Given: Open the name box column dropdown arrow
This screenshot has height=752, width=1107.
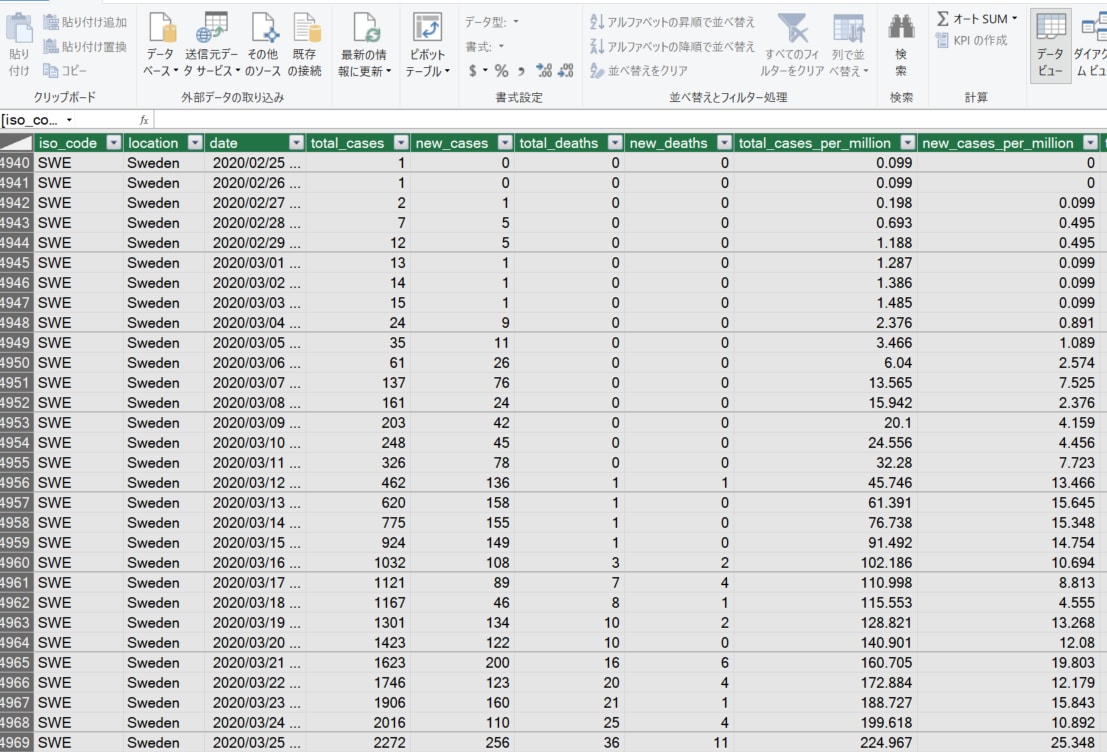Looking at the screenshot, I should (x=69, y=120).
